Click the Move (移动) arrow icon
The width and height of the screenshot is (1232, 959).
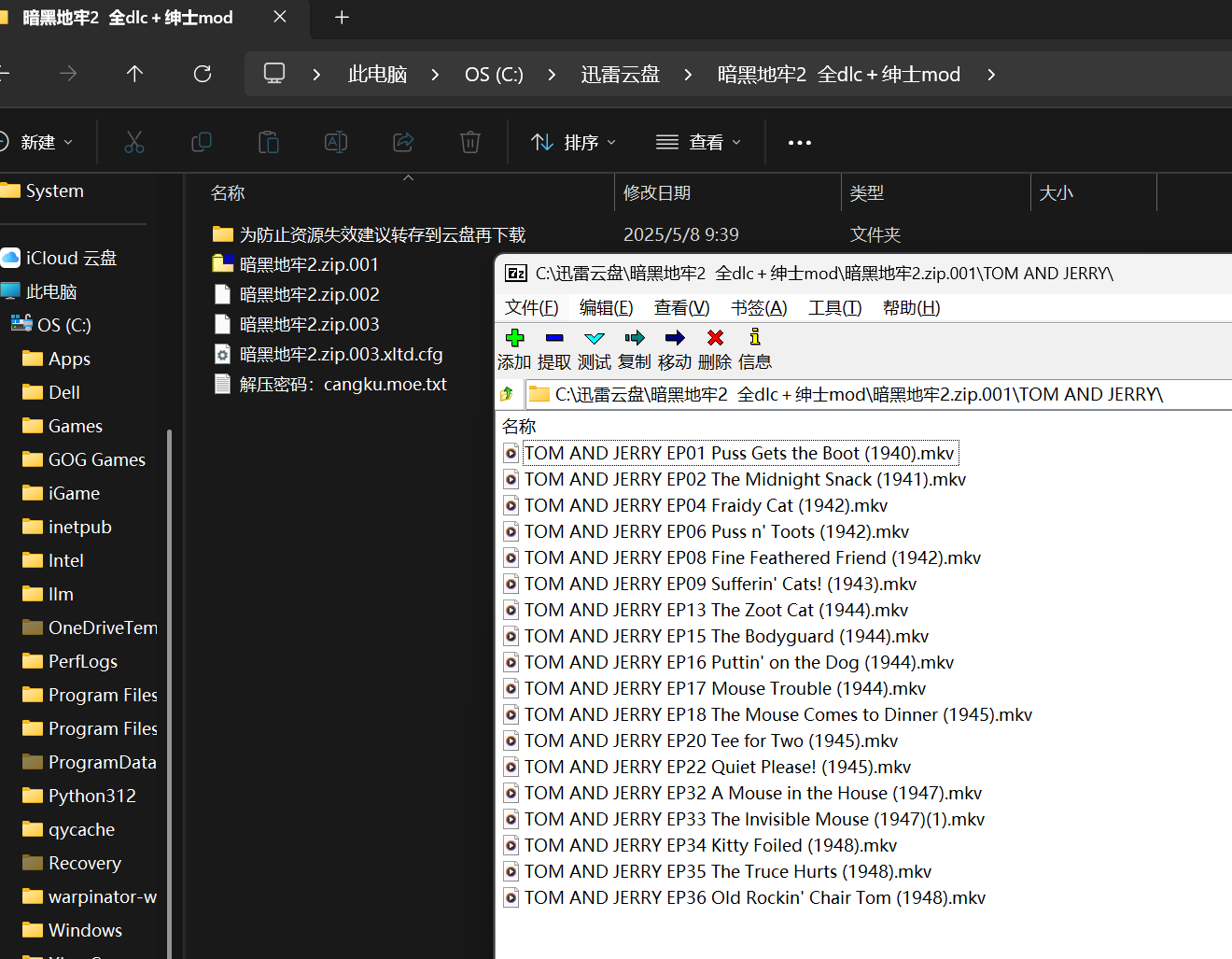(675, 338)
